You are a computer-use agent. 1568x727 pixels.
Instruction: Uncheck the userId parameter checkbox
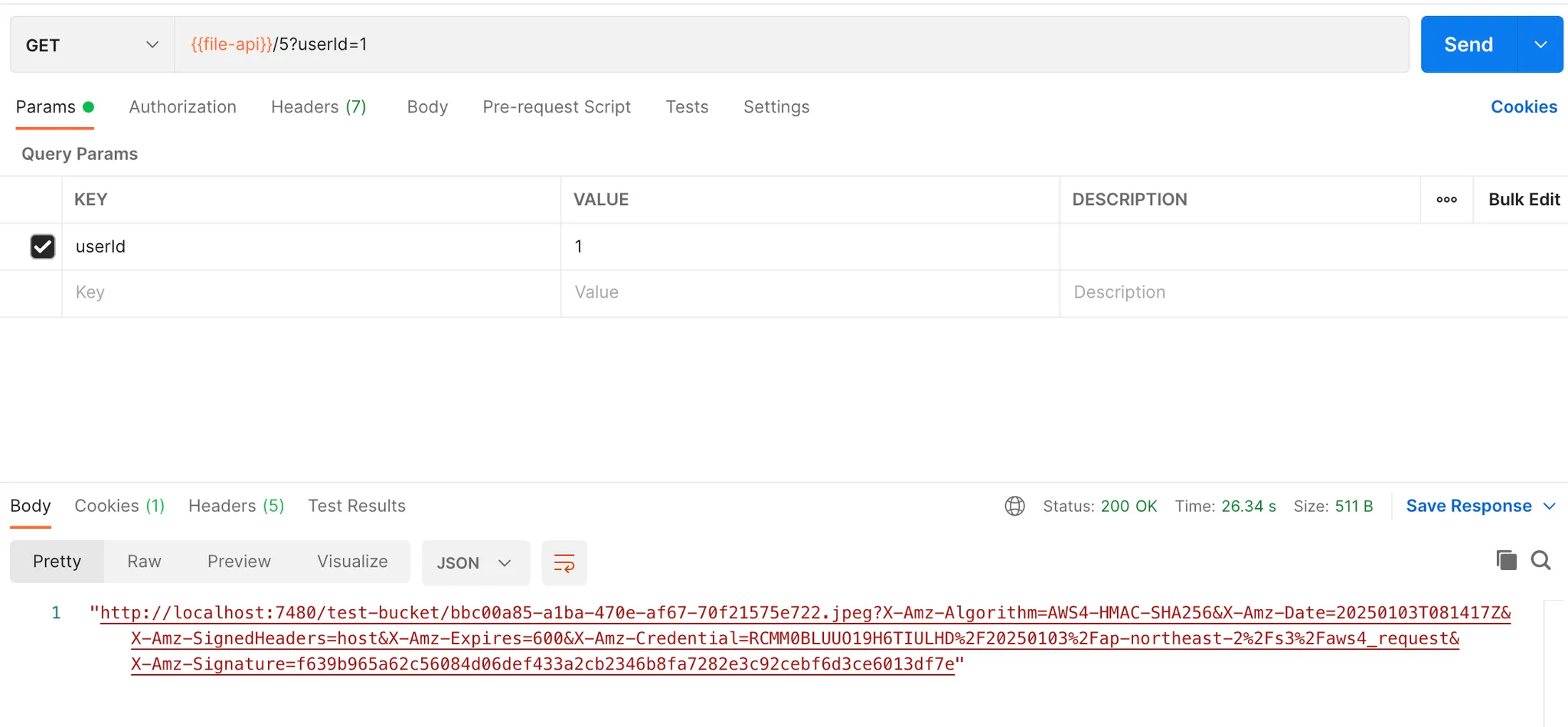tap(42, 246)
